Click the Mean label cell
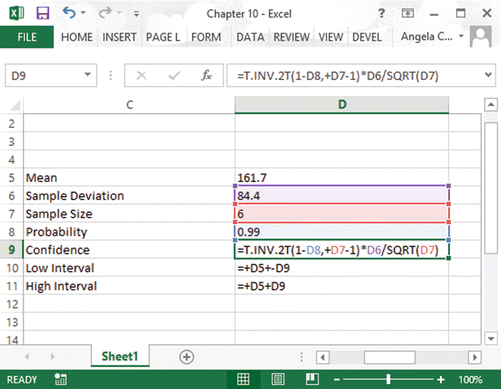The image size is (501, 389). (x=129, y=178)
